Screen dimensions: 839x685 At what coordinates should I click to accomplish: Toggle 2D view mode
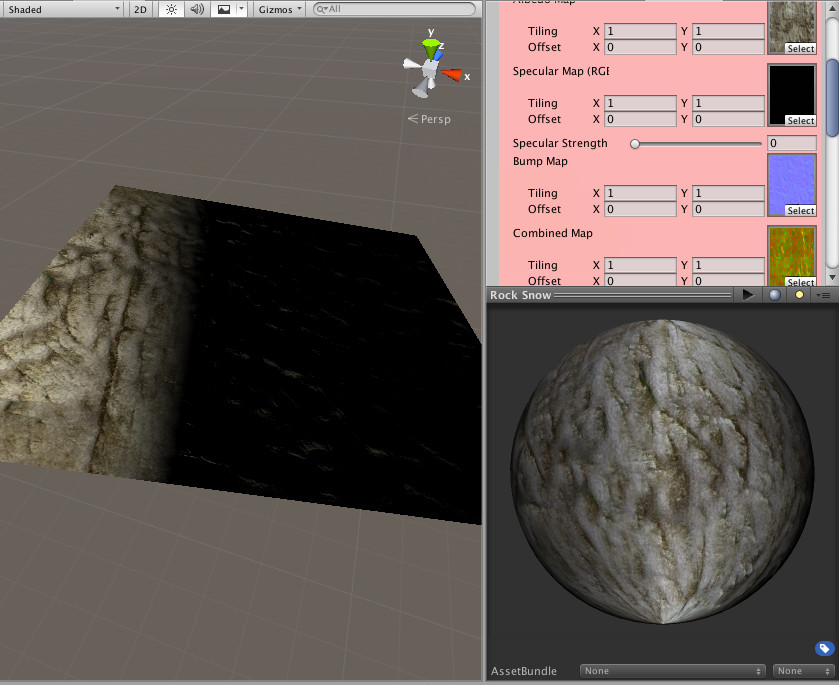pos(139,11)
